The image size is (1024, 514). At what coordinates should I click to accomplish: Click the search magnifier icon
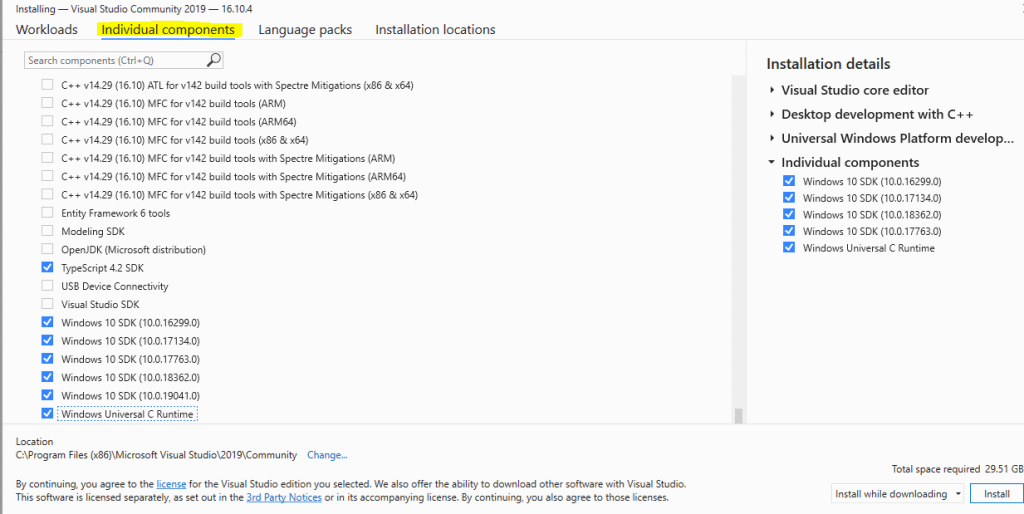pyautogui.click(x=214, y=60)
